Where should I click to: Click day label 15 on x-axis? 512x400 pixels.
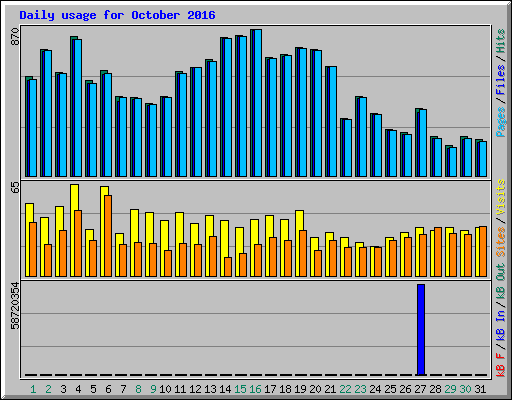(x=240, y=389)
